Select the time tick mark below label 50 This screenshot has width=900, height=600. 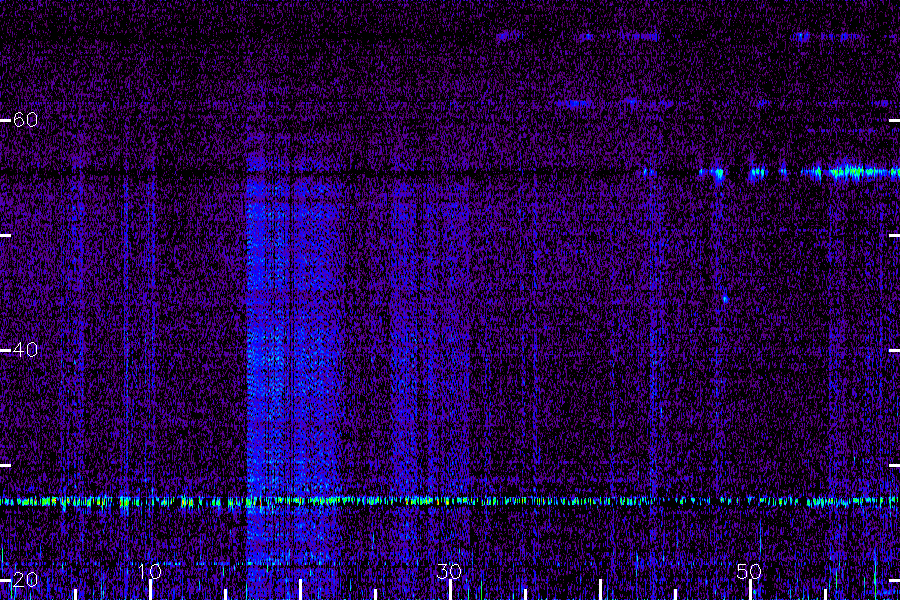click(750, 590)
